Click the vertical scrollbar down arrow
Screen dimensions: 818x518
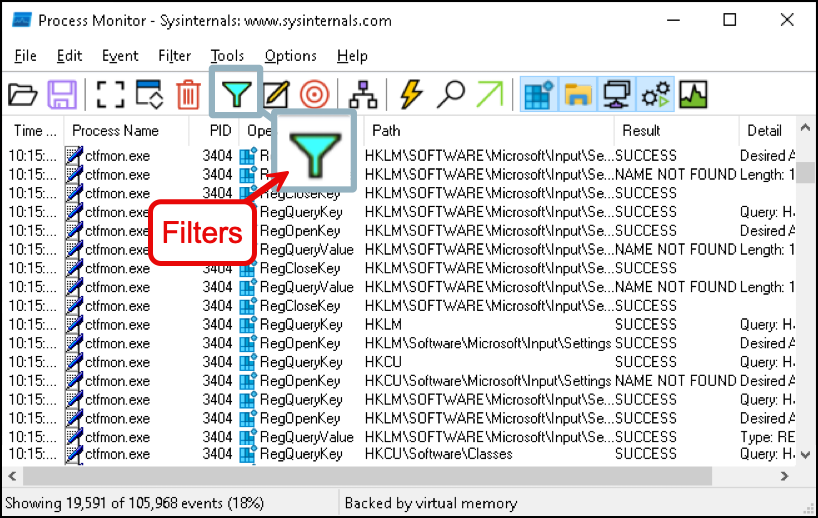pyautogui.click(x=805, y=455)
